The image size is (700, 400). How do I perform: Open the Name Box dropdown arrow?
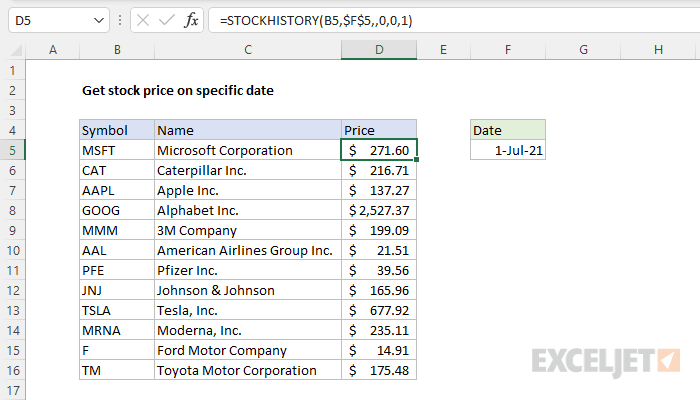coord(99,21)
